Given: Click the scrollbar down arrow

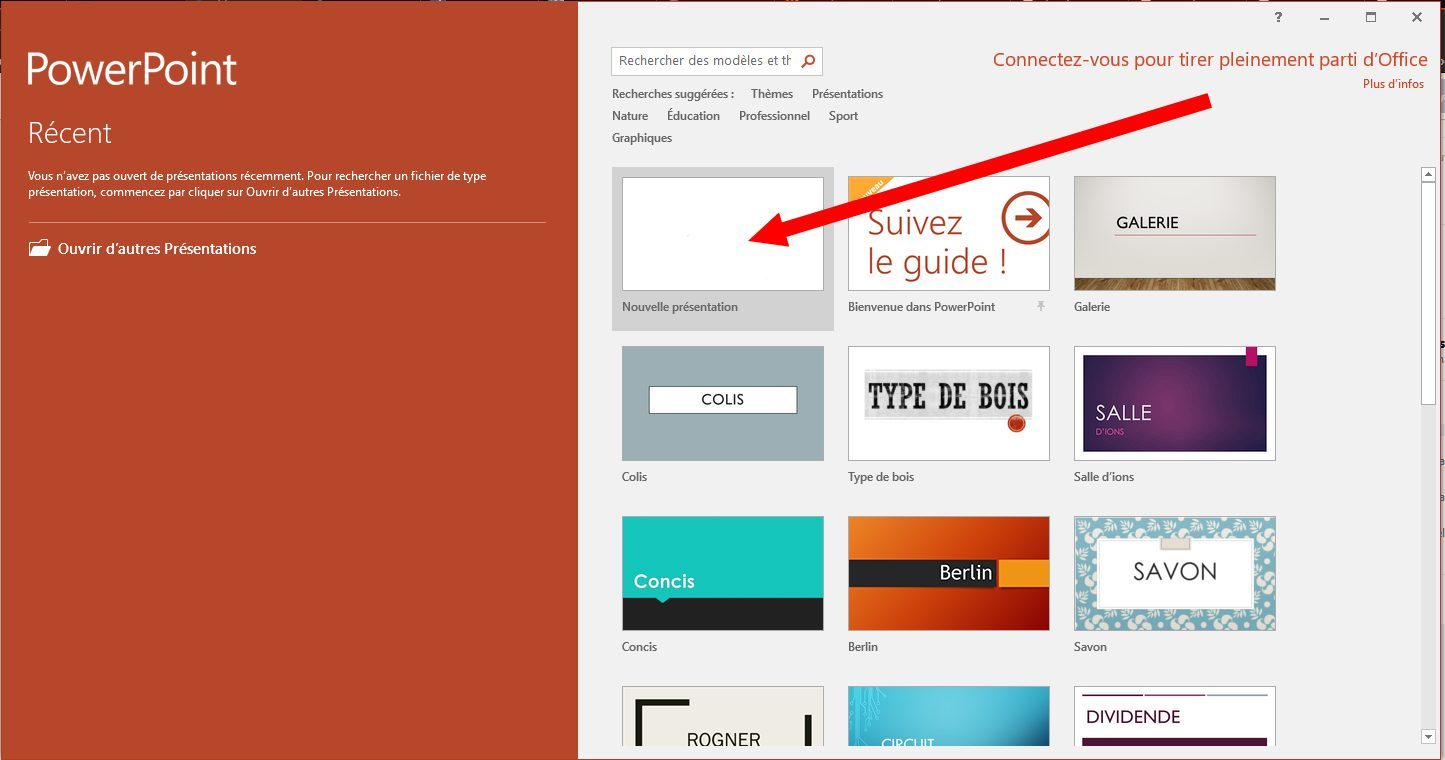Looking at the screenshot, I should click(x=1429, y=737).
